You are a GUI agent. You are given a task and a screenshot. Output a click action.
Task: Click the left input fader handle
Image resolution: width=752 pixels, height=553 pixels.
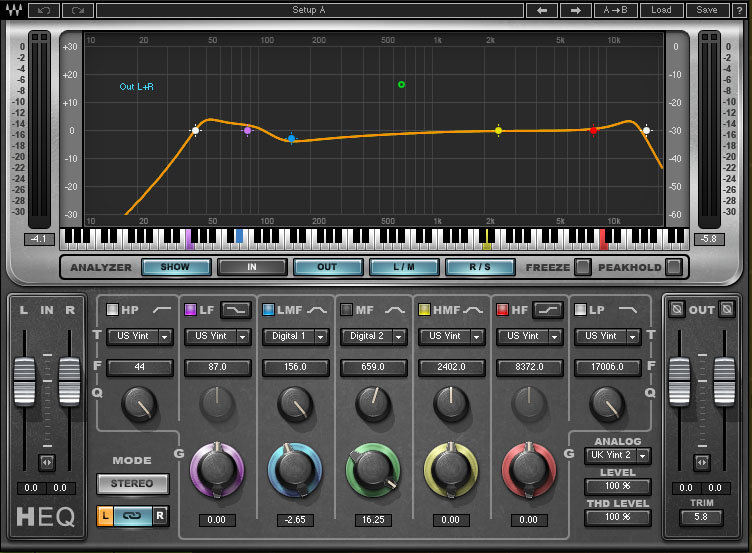[24, 381]
